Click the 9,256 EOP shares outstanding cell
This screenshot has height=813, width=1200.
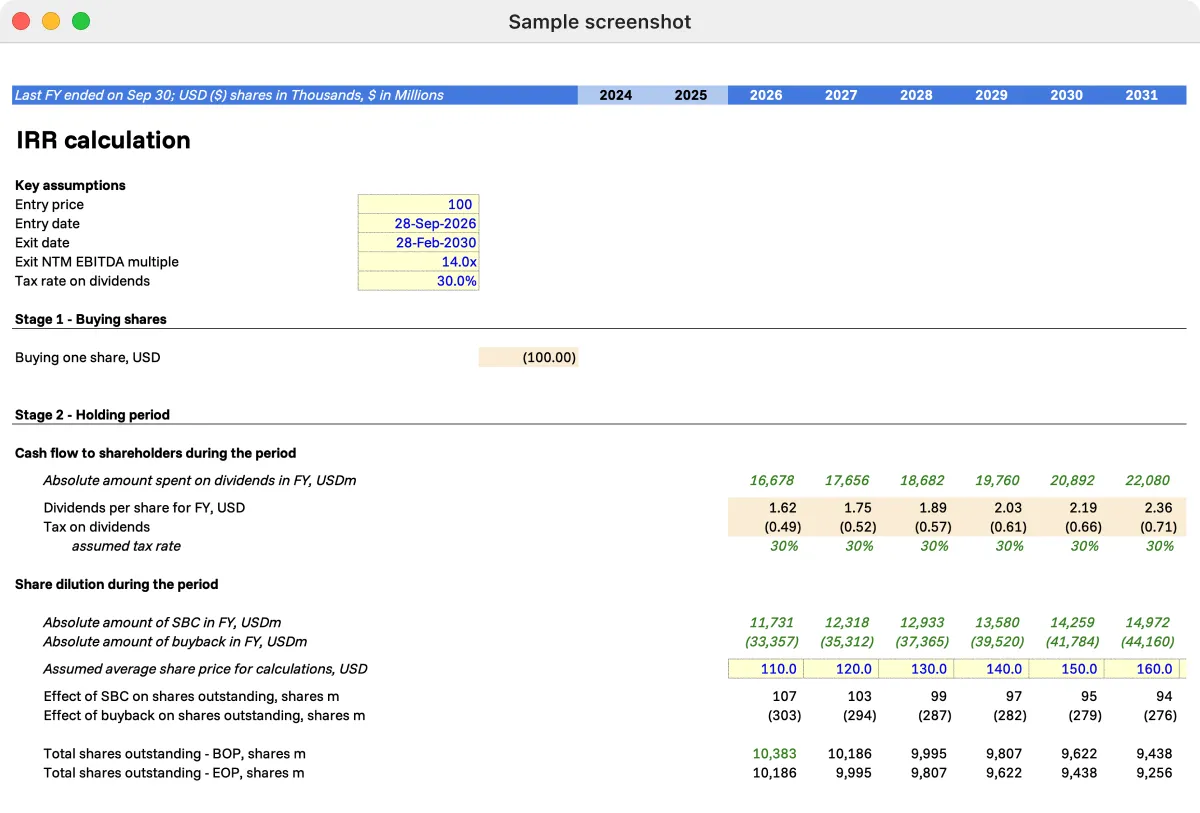[x=1153, y=773]
